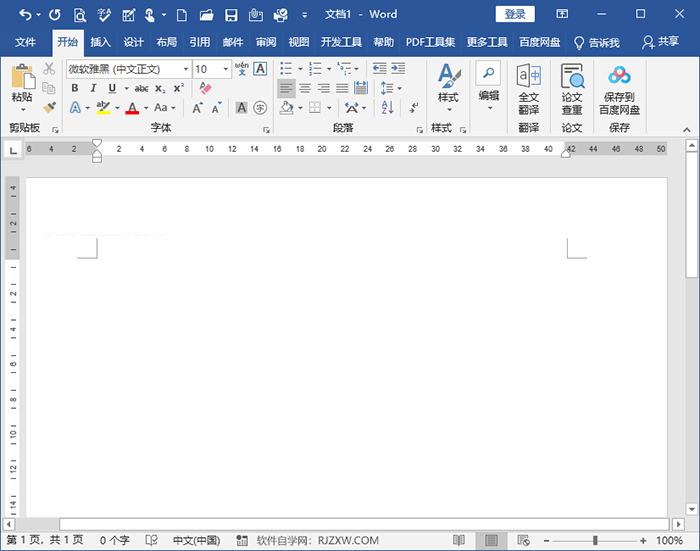The width and height of the screenshot is (700, 551).
Task: Click 保存到百度网盘 cloud save icon
Action: click(x=619, y=89)
